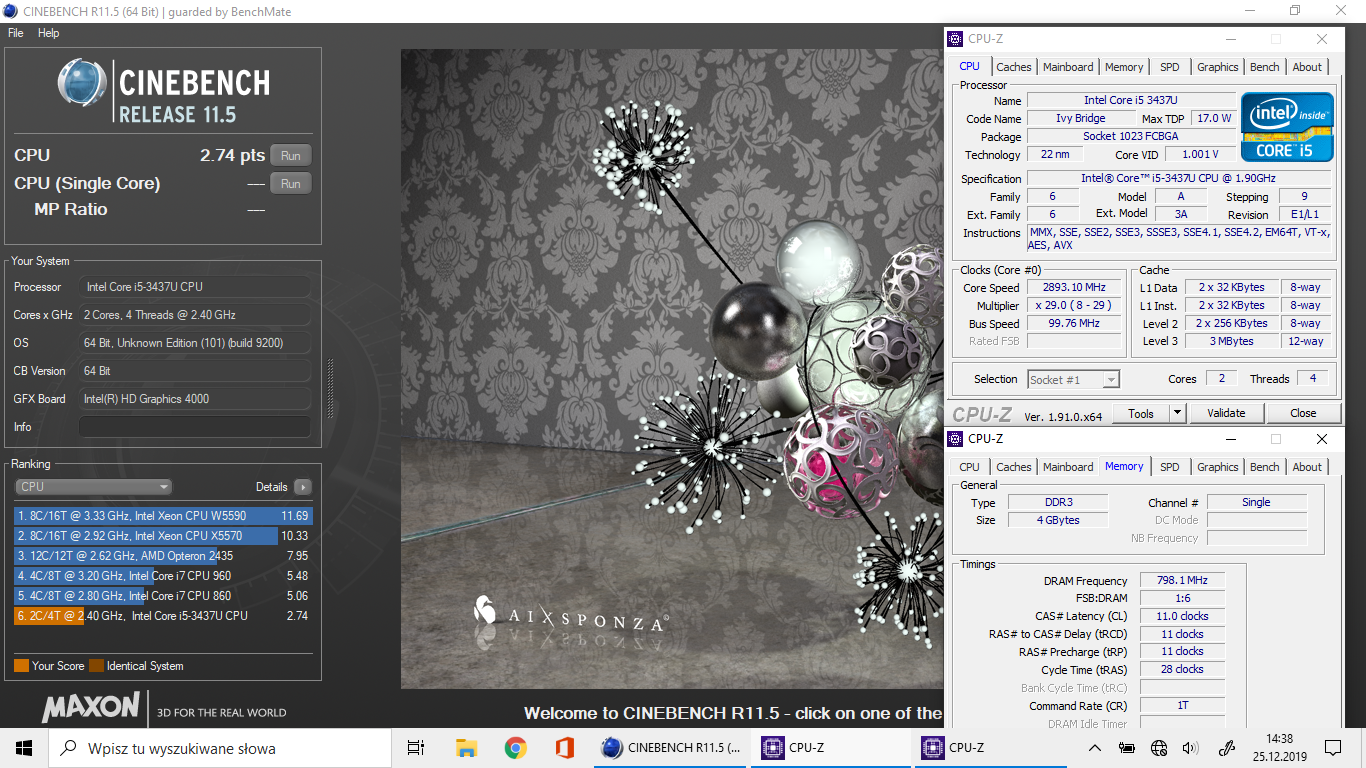Image resolution: width=1366 pixels, height=768 pixels.
Task: Switch to Bench tab in upper CPU-Z
Action: pyautogui.click(x=1264, y=67)
